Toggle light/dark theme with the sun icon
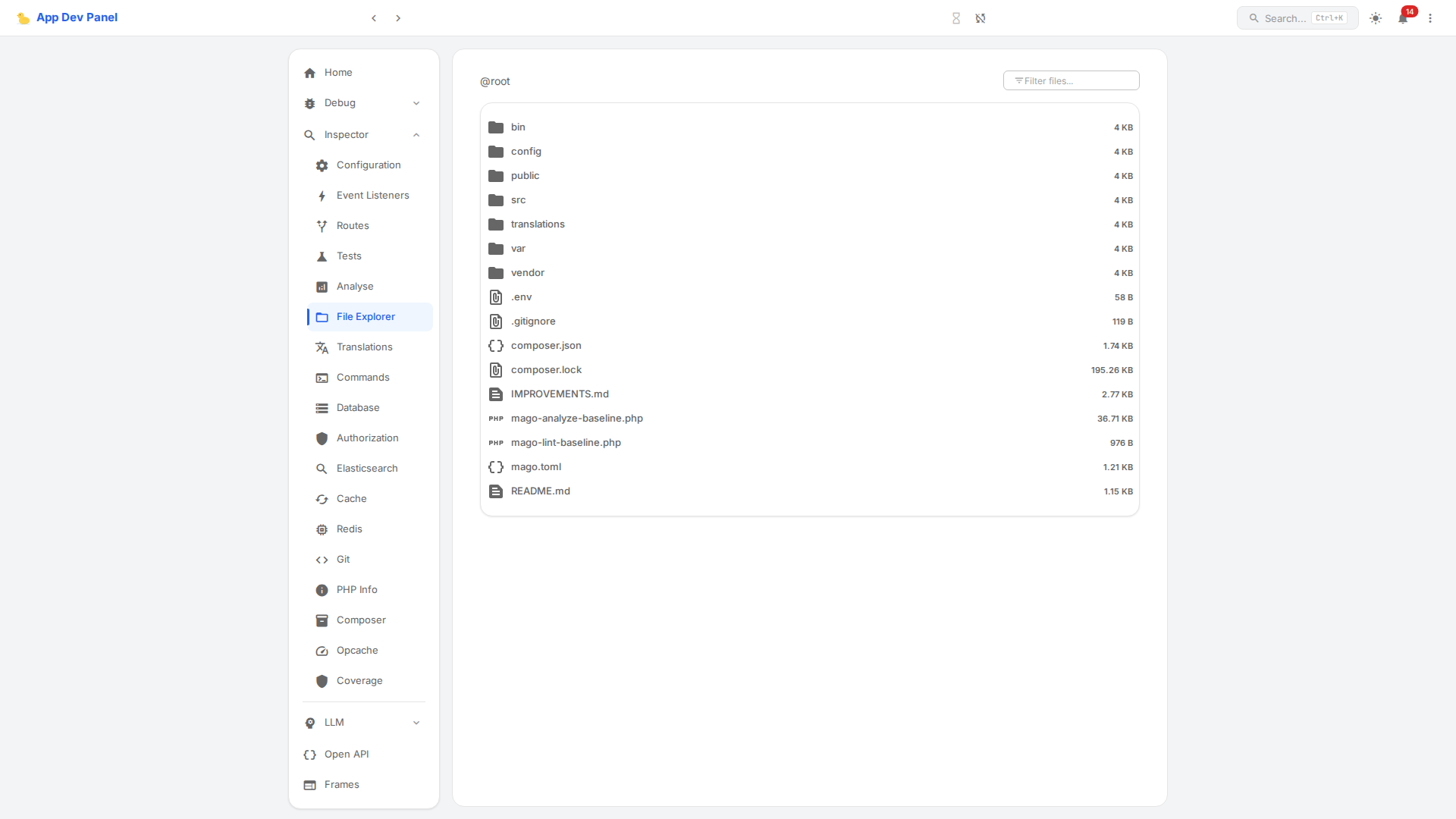Screen dimensions: 1456x819 (x=1375, y=18)
